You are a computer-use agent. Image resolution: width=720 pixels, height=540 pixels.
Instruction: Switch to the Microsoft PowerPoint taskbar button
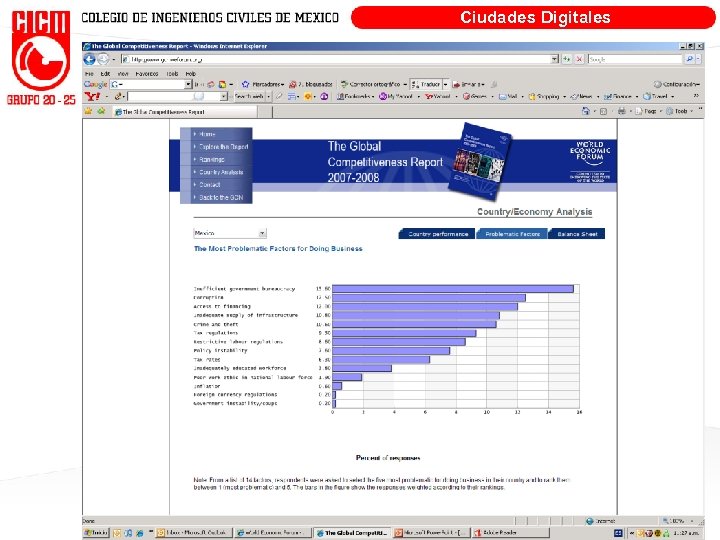click(x=431, y=533)
